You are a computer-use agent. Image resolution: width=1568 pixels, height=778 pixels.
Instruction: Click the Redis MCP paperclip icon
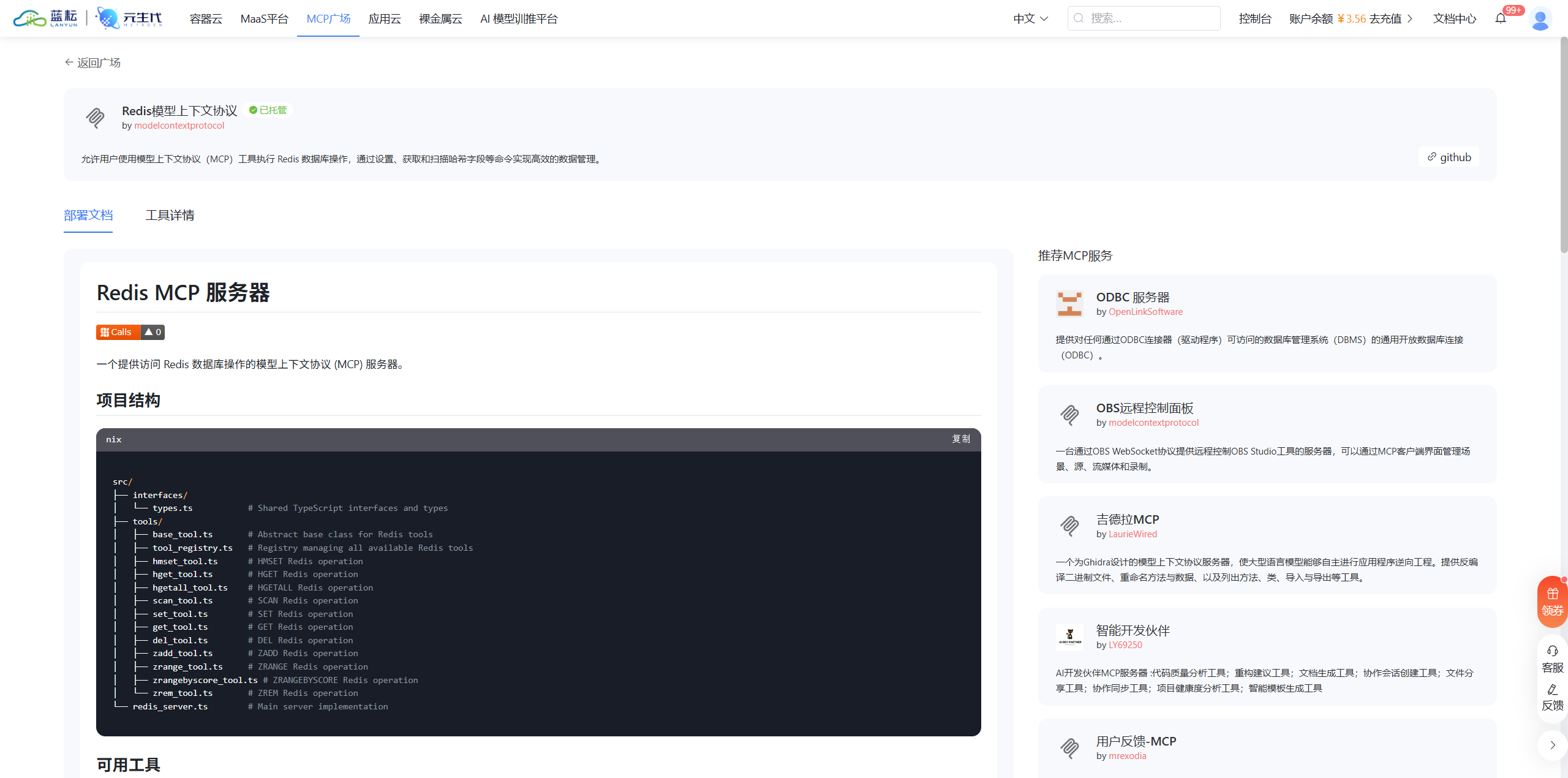click(96, 117)
